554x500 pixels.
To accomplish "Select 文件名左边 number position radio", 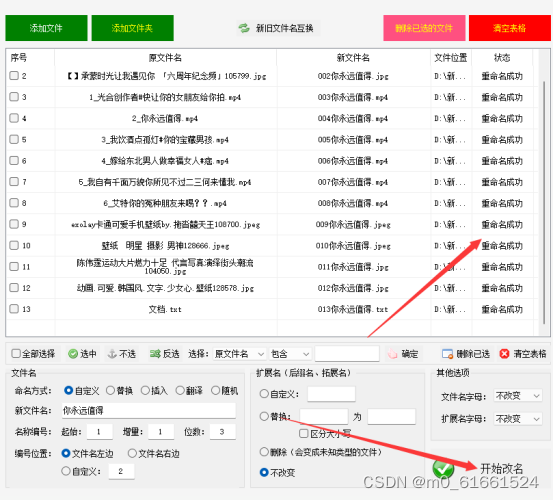I will tap(66, 453).
